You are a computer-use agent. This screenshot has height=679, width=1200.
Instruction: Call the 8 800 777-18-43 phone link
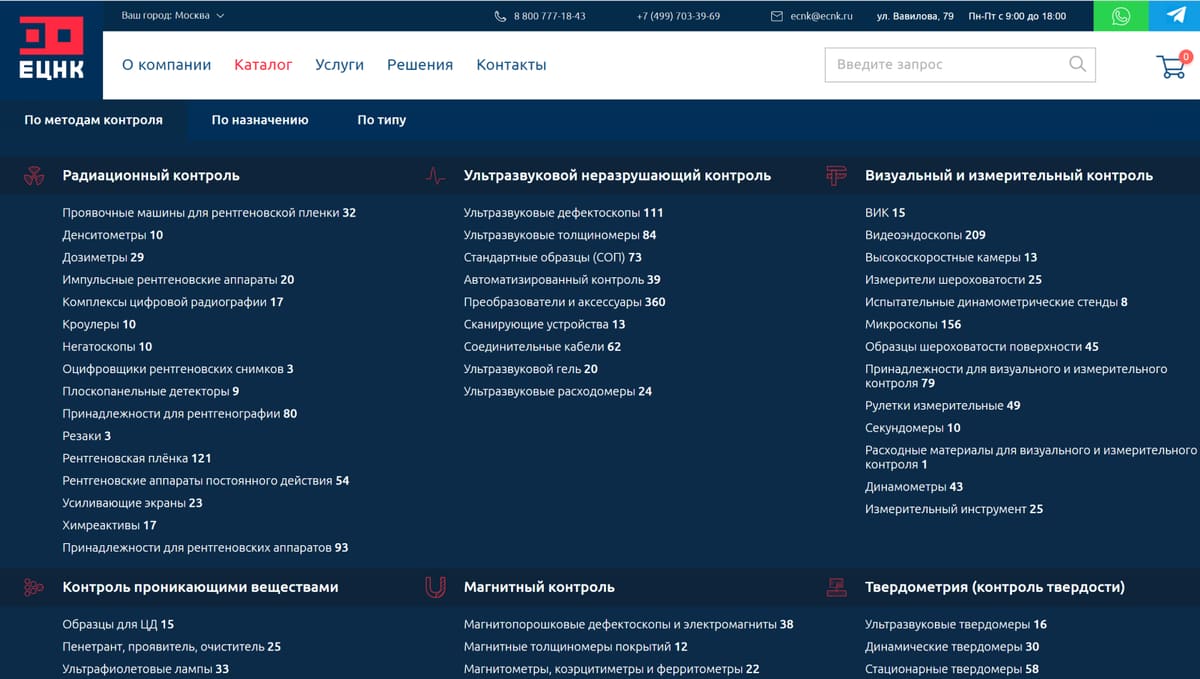550,16
